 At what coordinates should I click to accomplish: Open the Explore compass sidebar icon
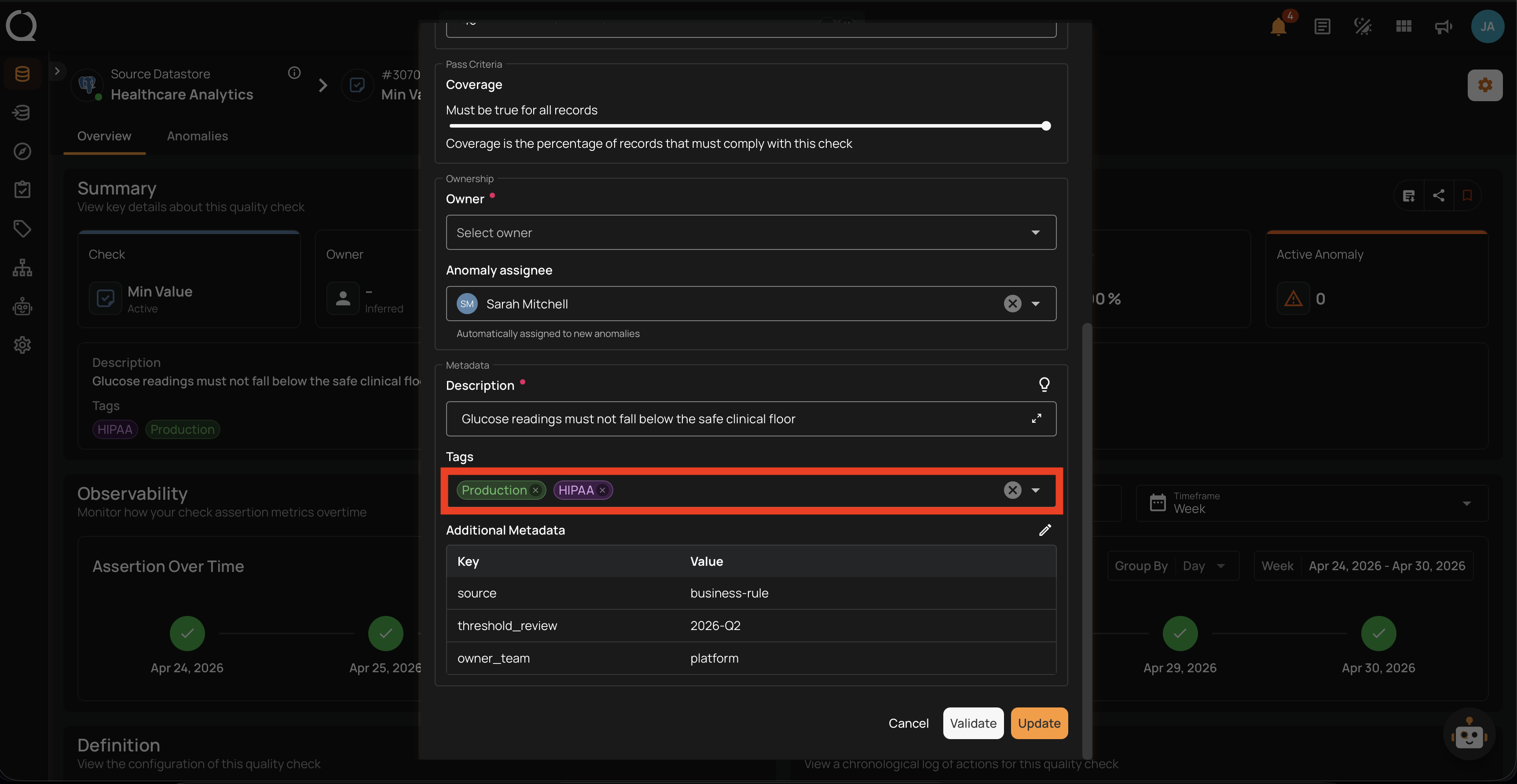click(x=22, y=151)
